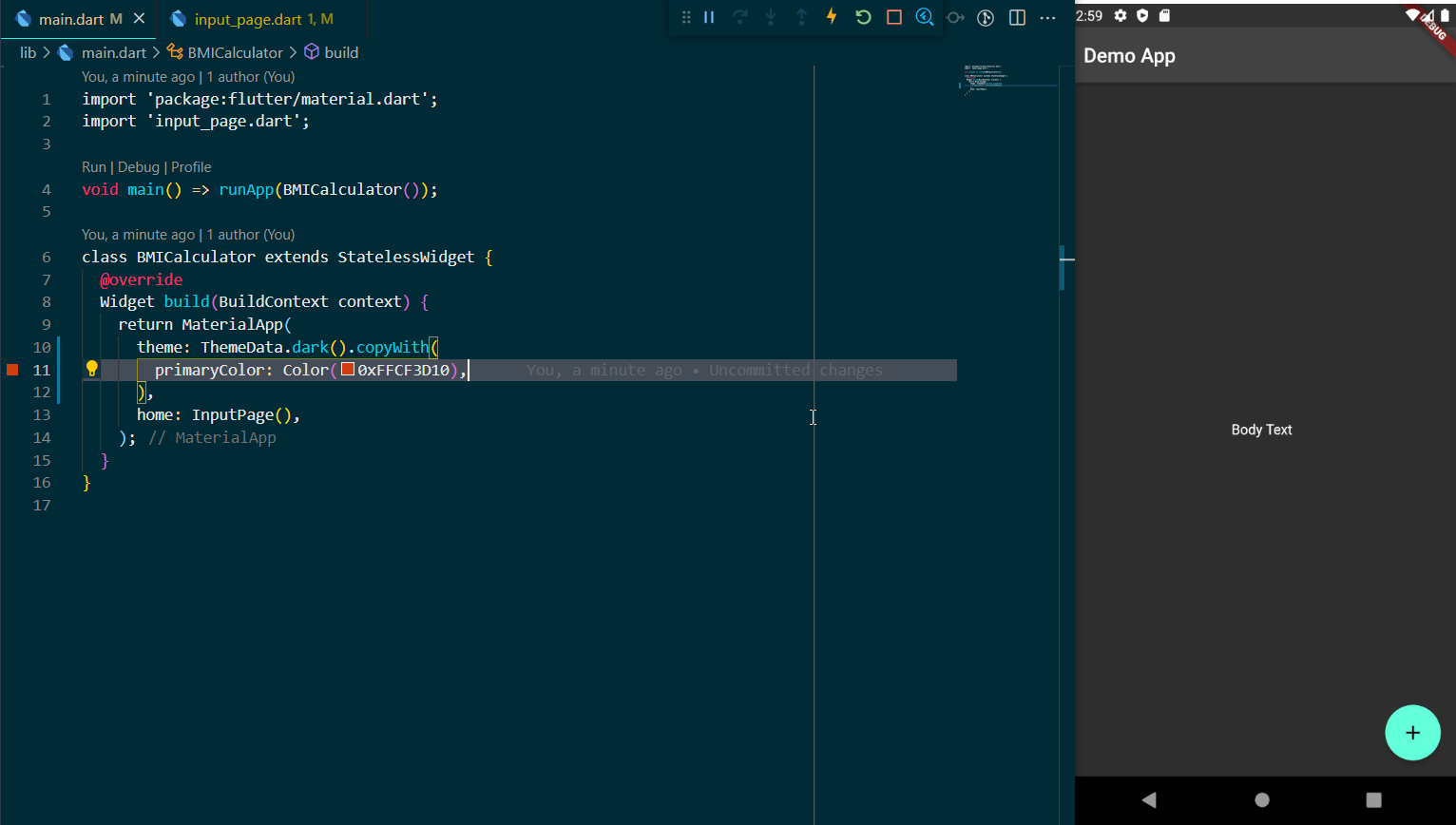Tap the emulator Recents square button
This screenshot has width=1456, height=825.
(x=1373, y=799)
